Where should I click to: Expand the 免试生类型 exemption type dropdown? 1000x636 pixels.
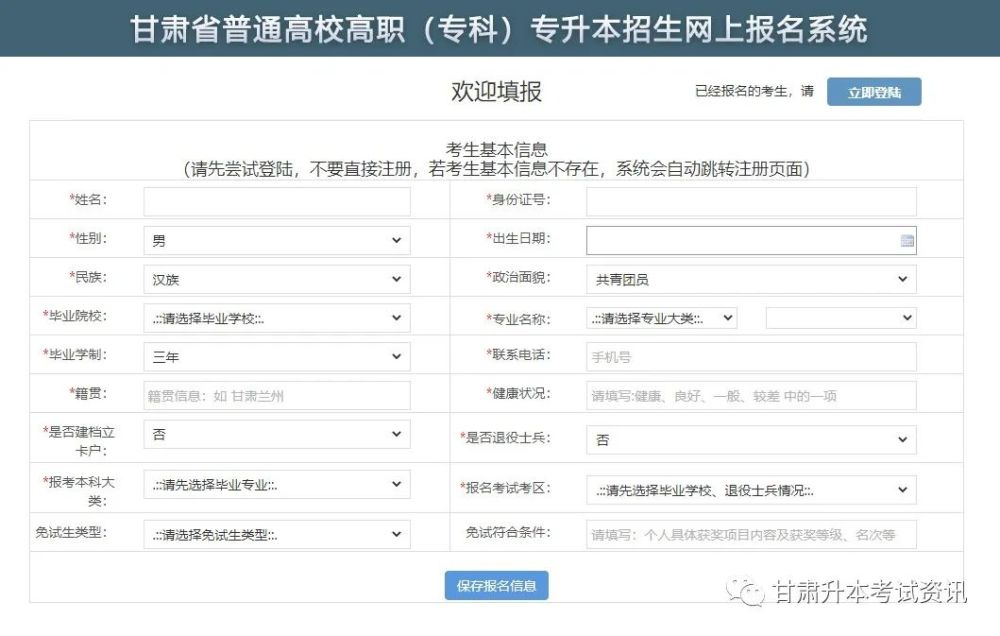coord(277,534)
